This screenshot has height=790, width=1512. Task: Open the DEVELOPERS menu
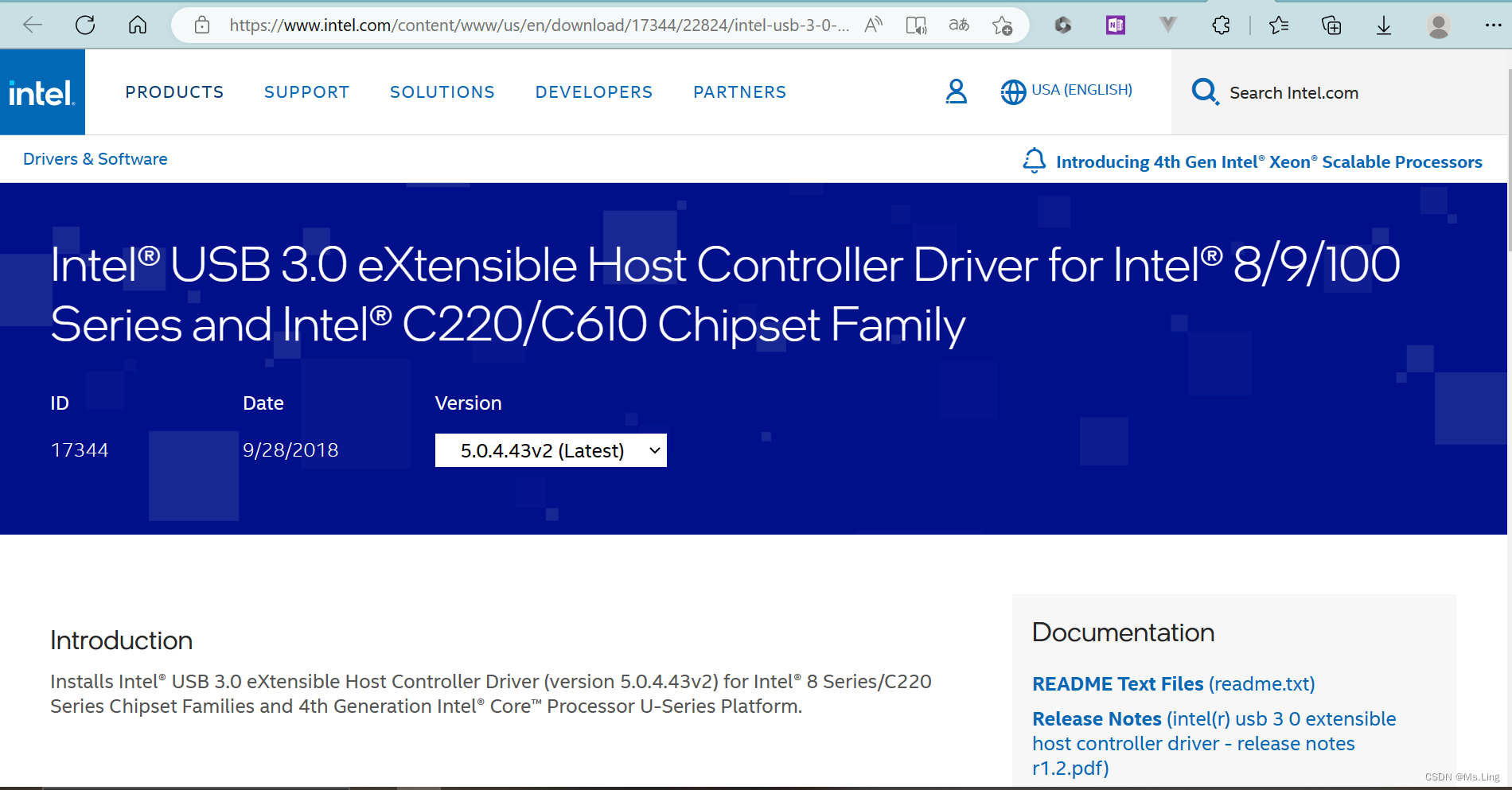click(594, 92)
